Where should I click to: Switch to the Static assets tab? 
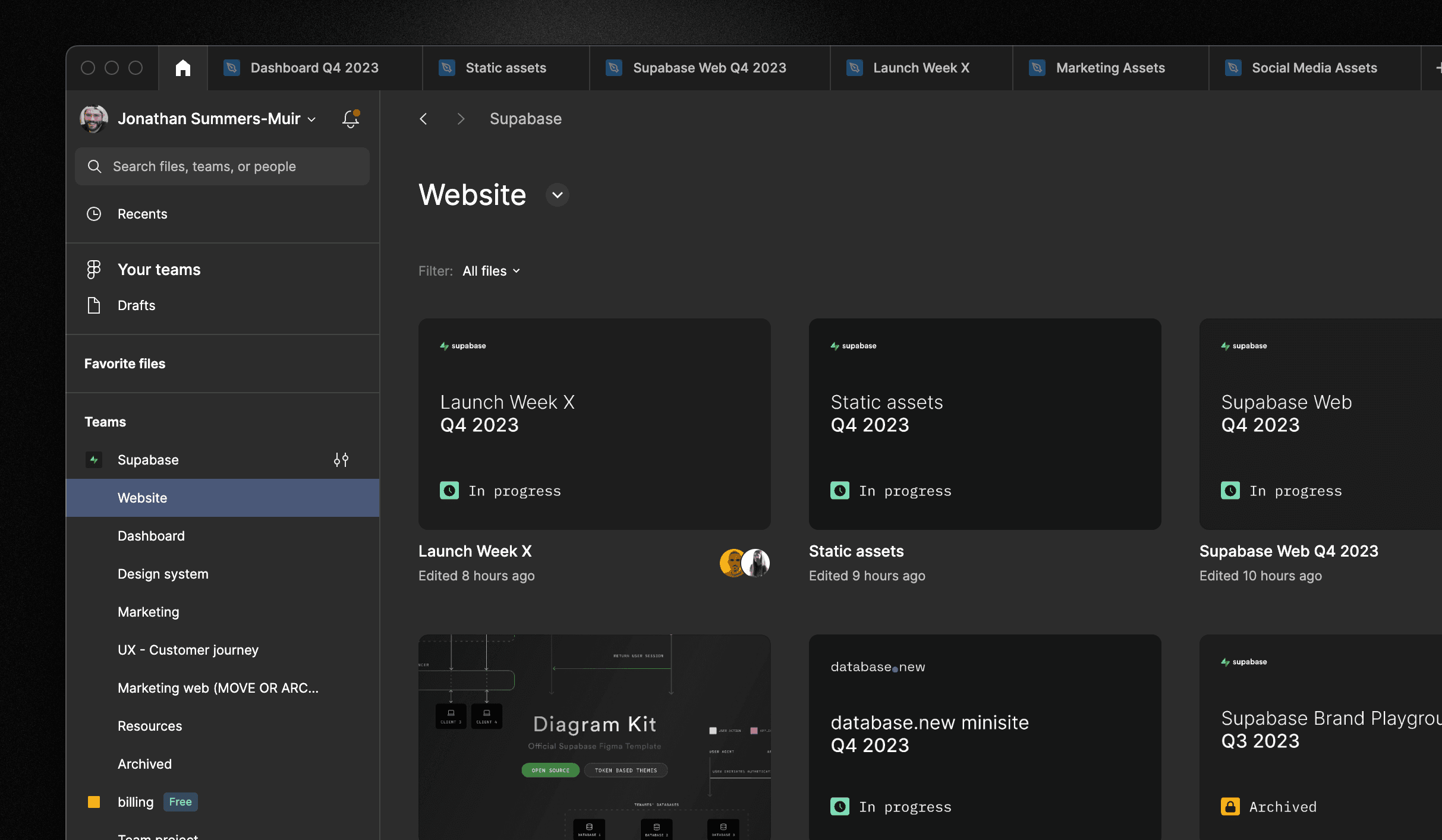(x=506, y=68)
